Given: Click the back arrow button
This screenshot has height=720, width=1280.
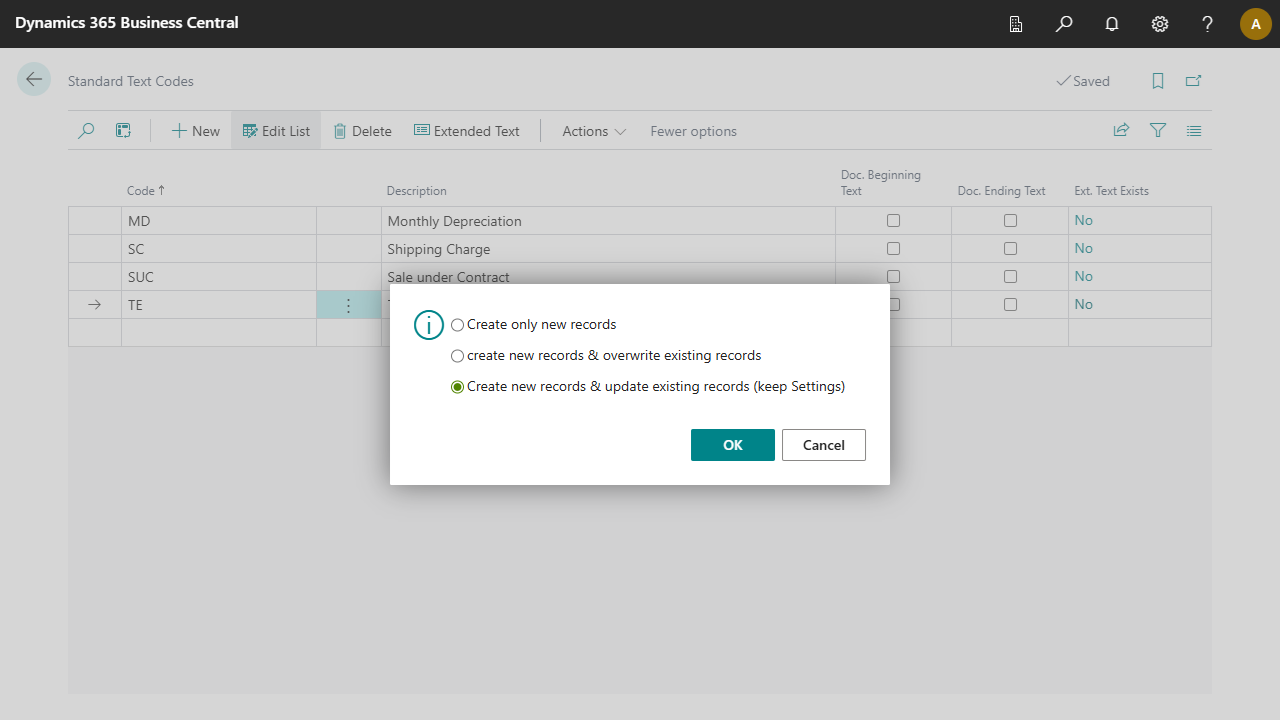Looking at the screenshot, I should [x=34, y=80].
